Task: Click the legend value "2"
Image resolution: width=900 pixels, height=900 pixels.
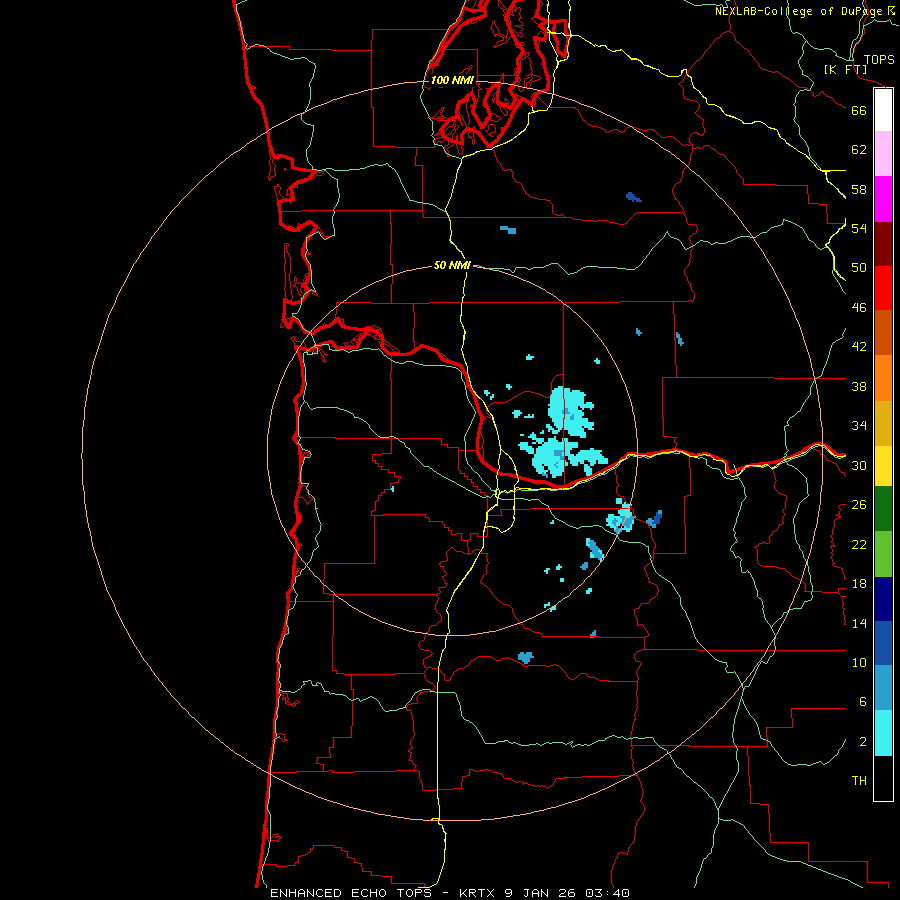Action: coord(863,742)
